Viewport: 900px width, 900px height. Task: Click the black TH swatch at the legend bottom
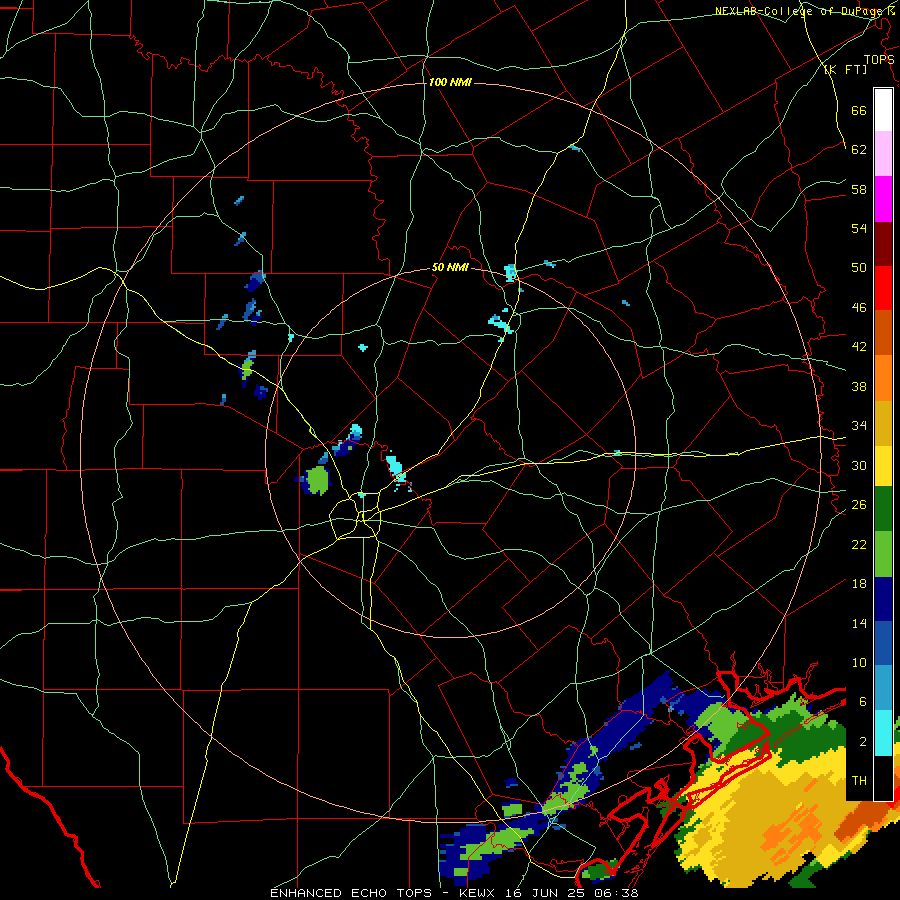point(883,778)
